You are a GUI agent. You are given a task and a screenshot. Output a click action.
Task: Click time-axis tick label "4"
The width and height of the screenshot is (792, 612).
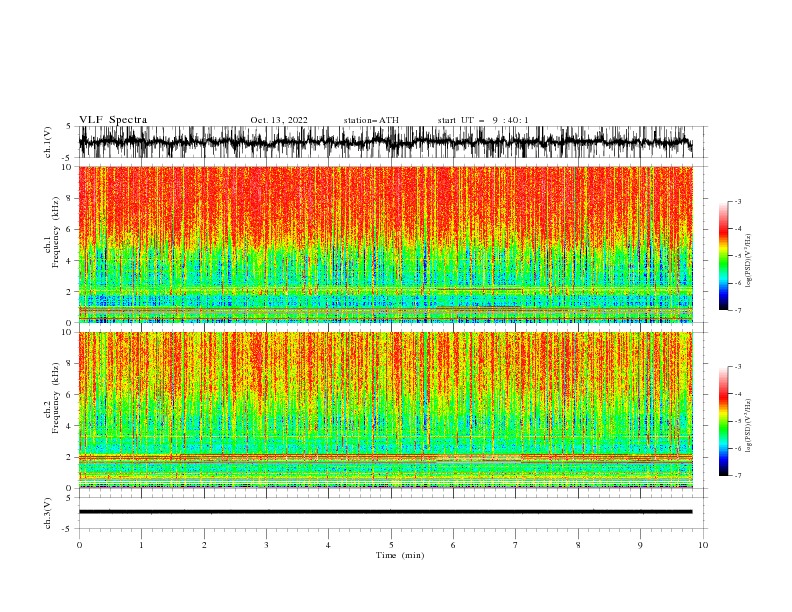(328, 545)
